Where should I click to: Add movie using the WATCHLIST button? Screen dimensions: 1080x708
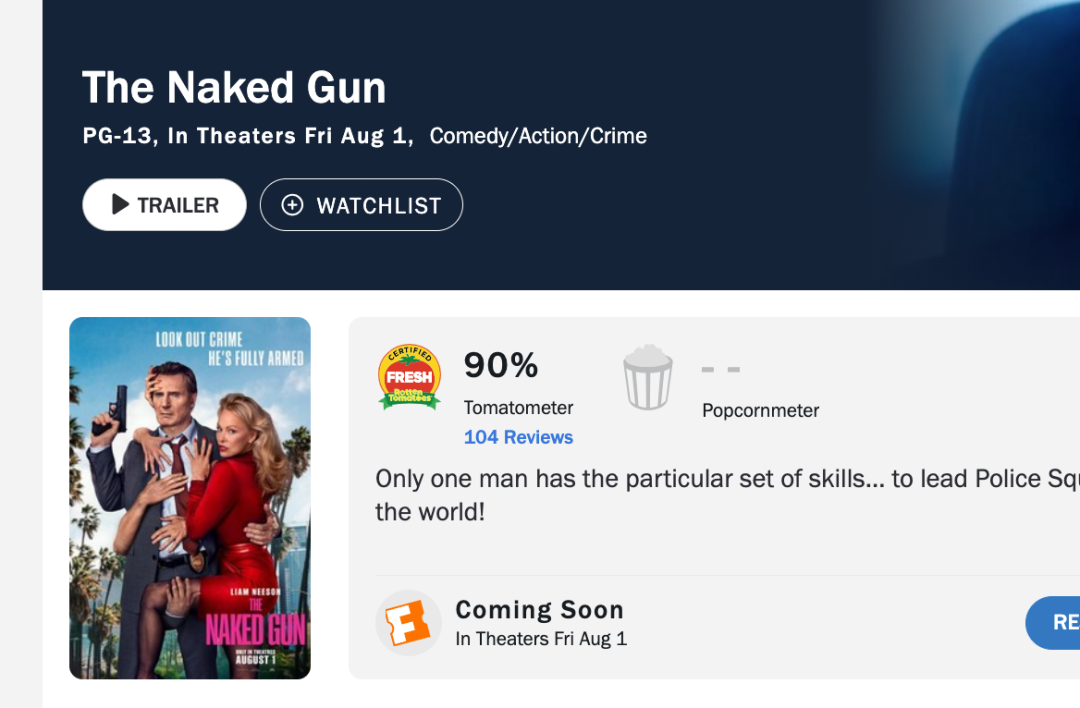pos(361,205)
